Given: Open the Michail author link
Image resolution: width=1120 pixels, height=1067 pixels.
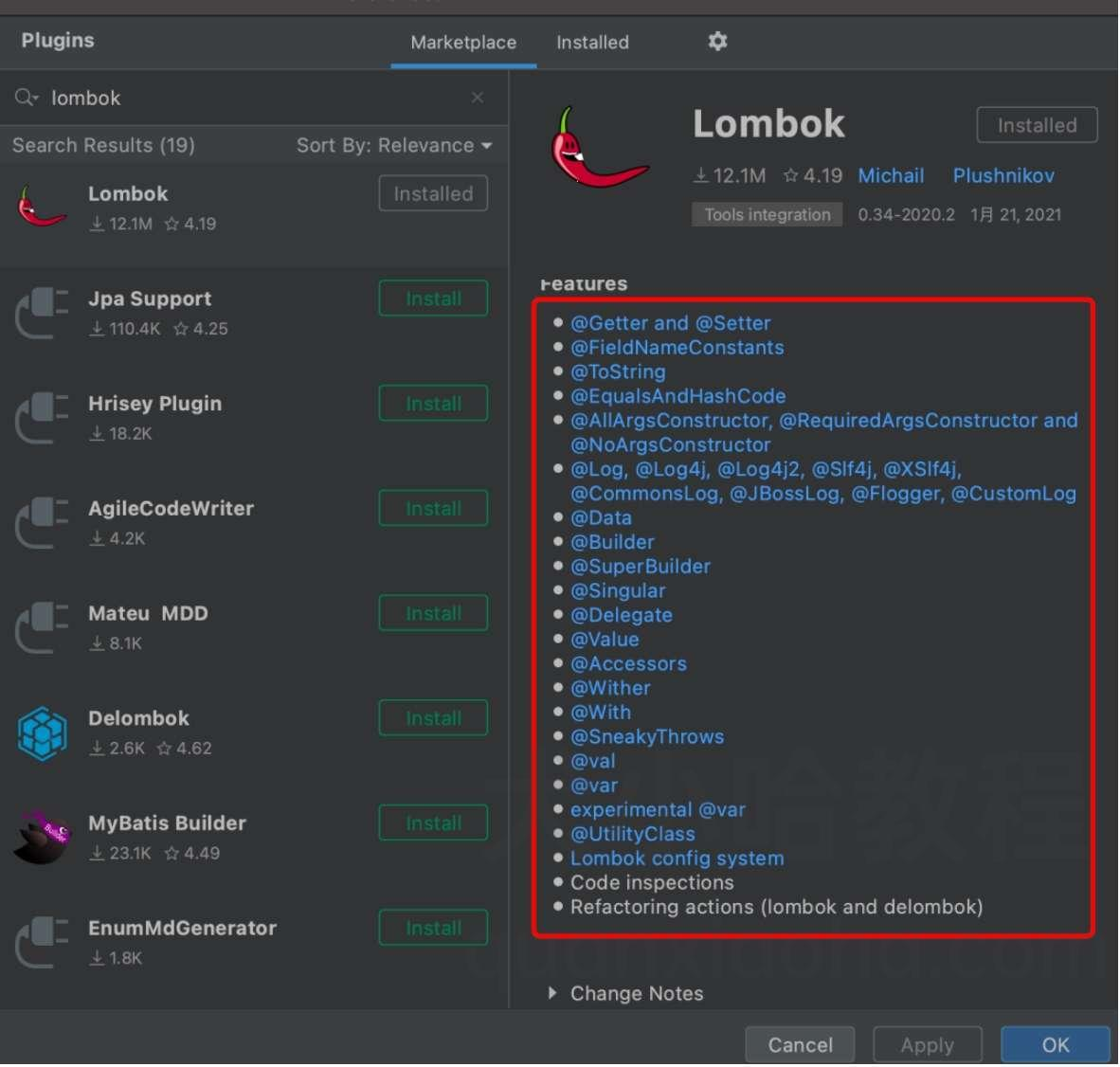Looking at the screenshot, I should 891,176.
